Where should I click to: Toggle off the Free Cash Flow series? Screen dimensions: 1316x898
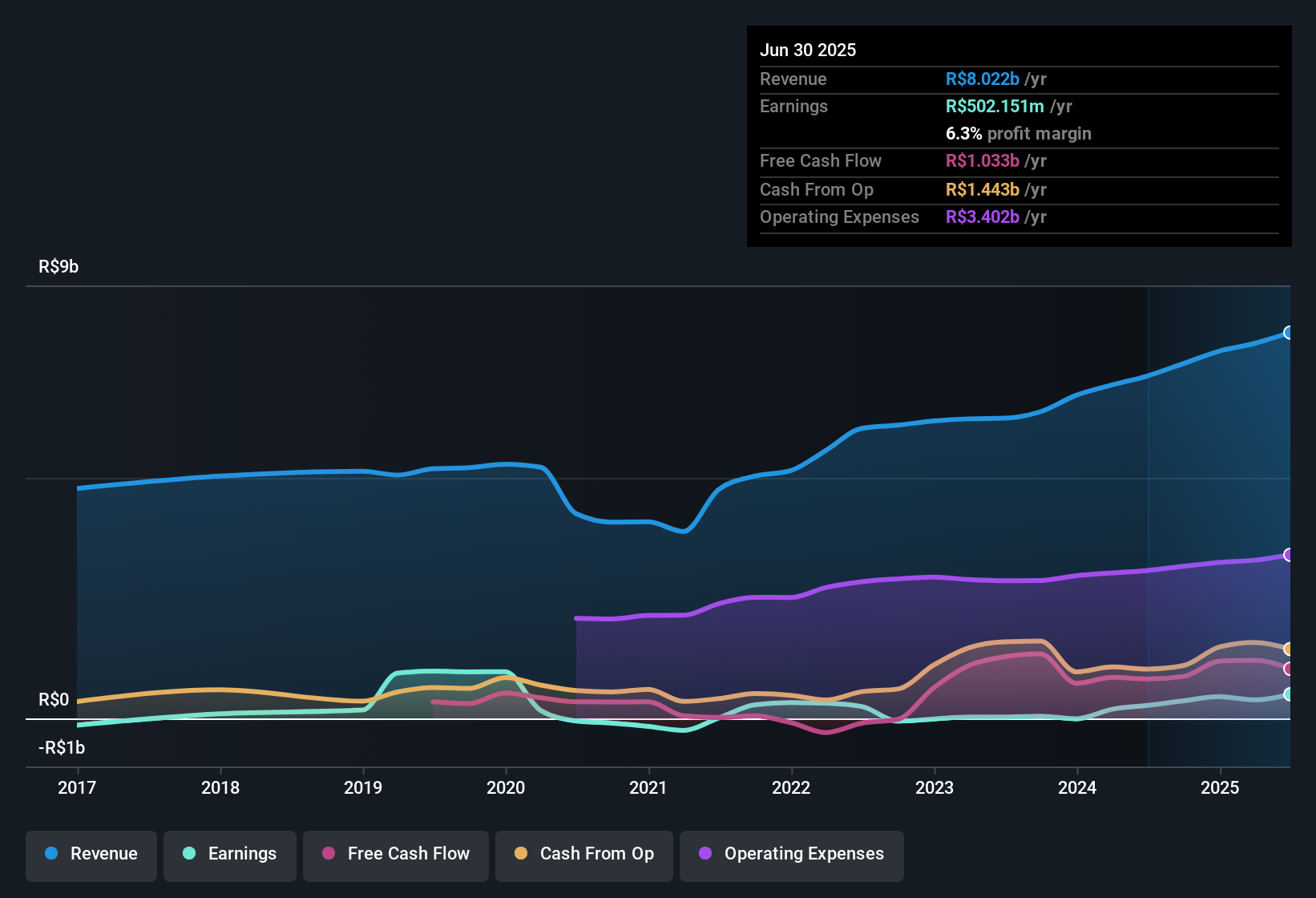point(395,855)
